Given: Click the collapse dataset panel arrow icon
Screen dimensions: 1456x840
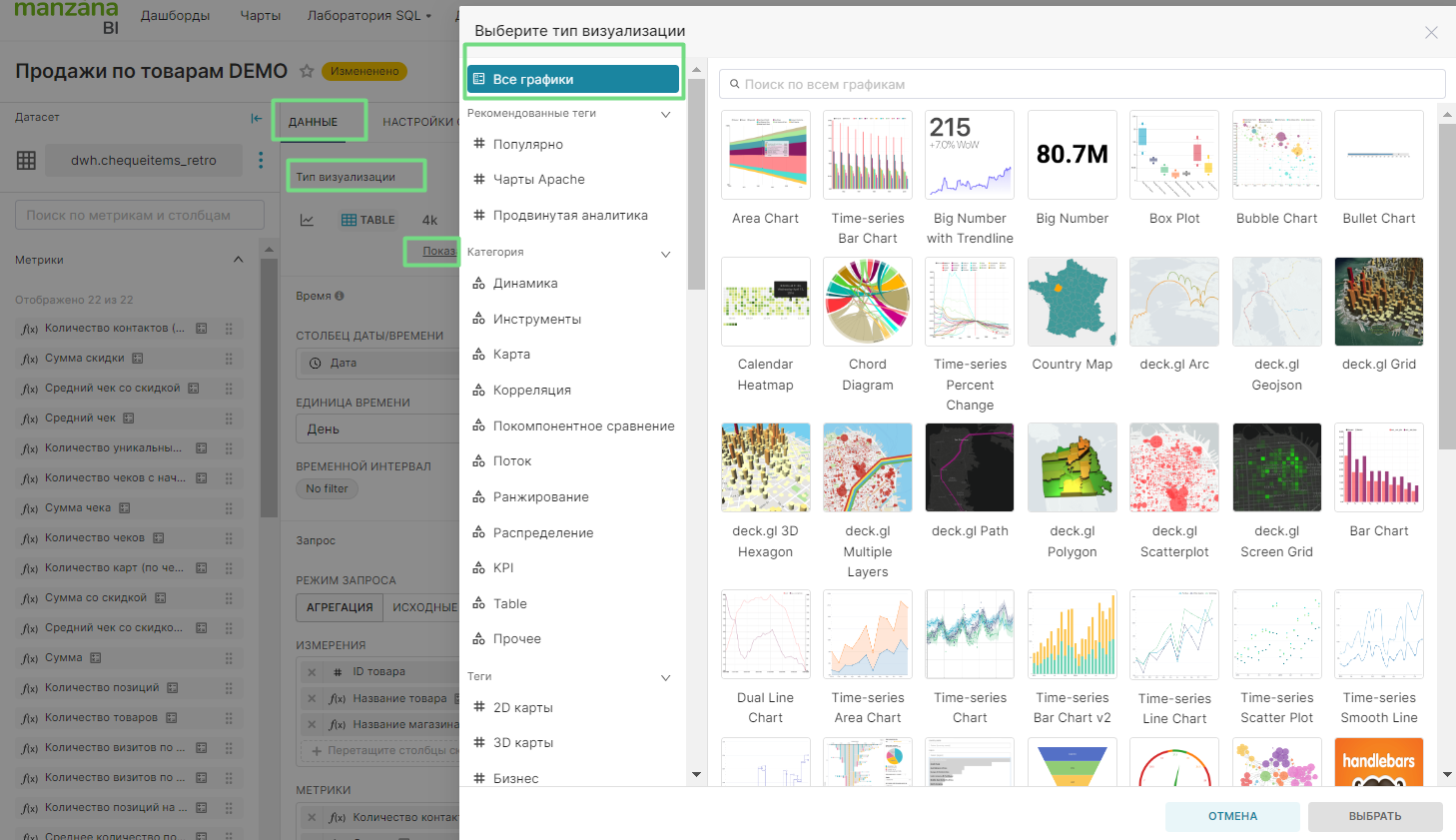Looking at the screenshot, I should click(x=256, y=118).
